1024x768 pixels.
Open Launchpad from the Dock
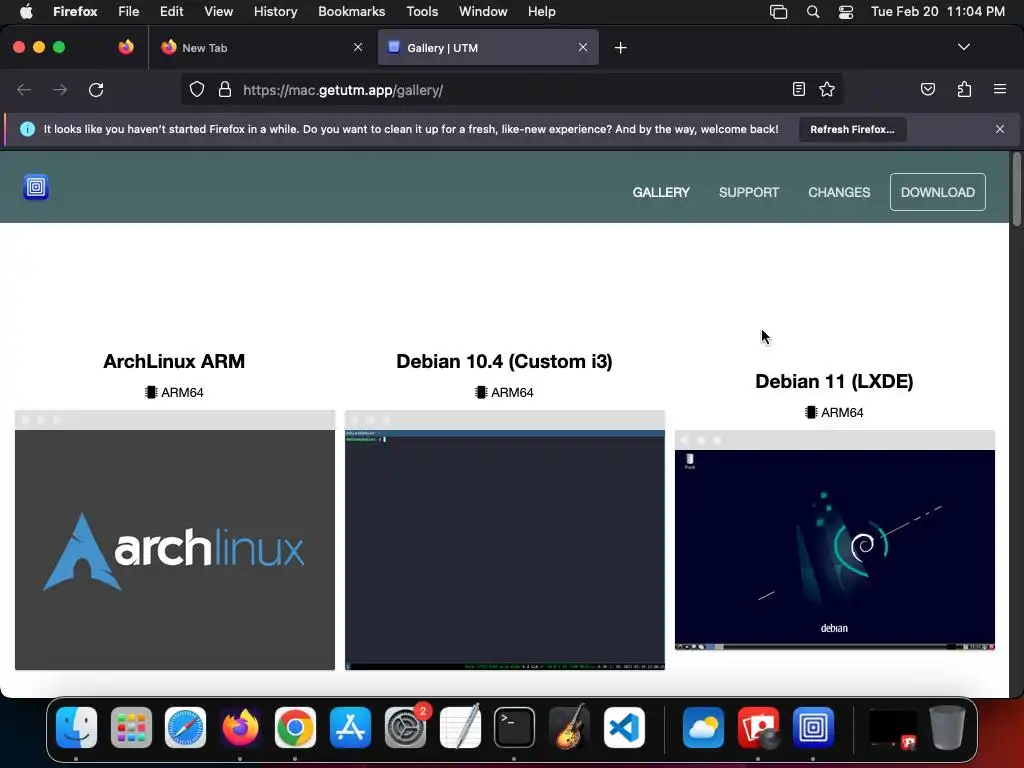coord(131,727)
